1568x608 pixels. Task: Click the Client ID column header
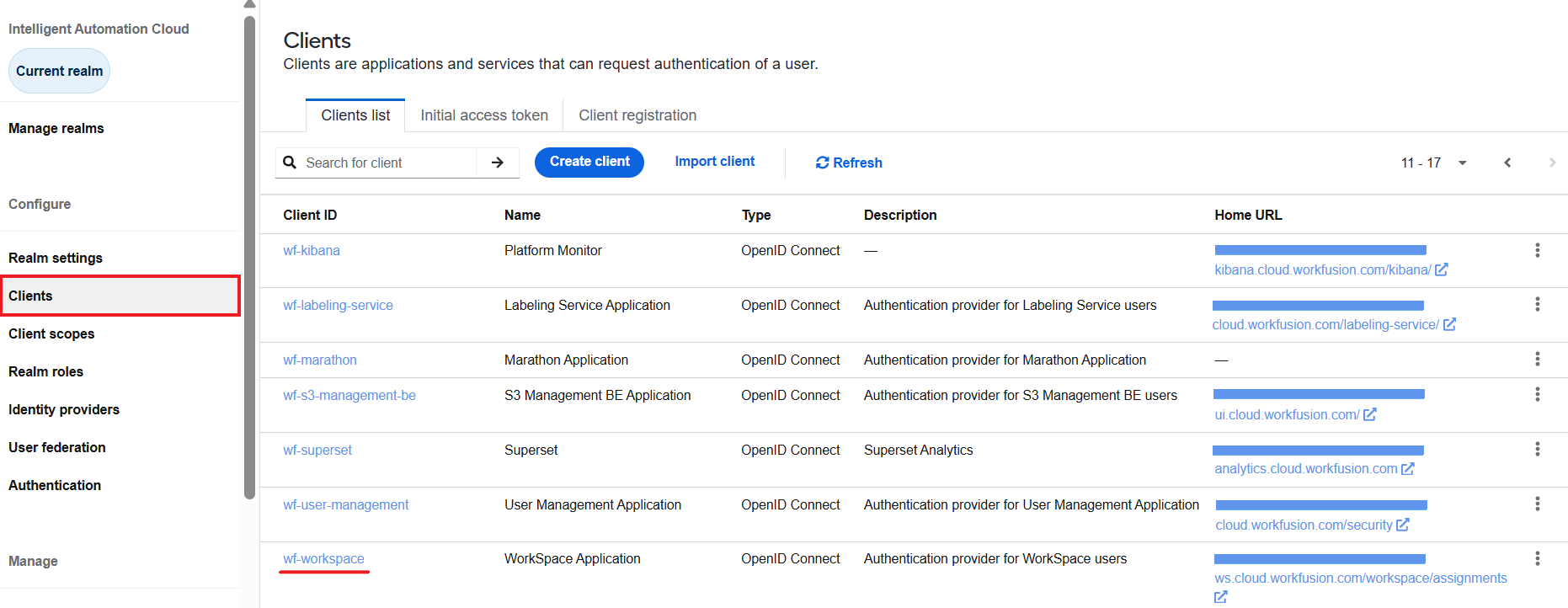310,215
